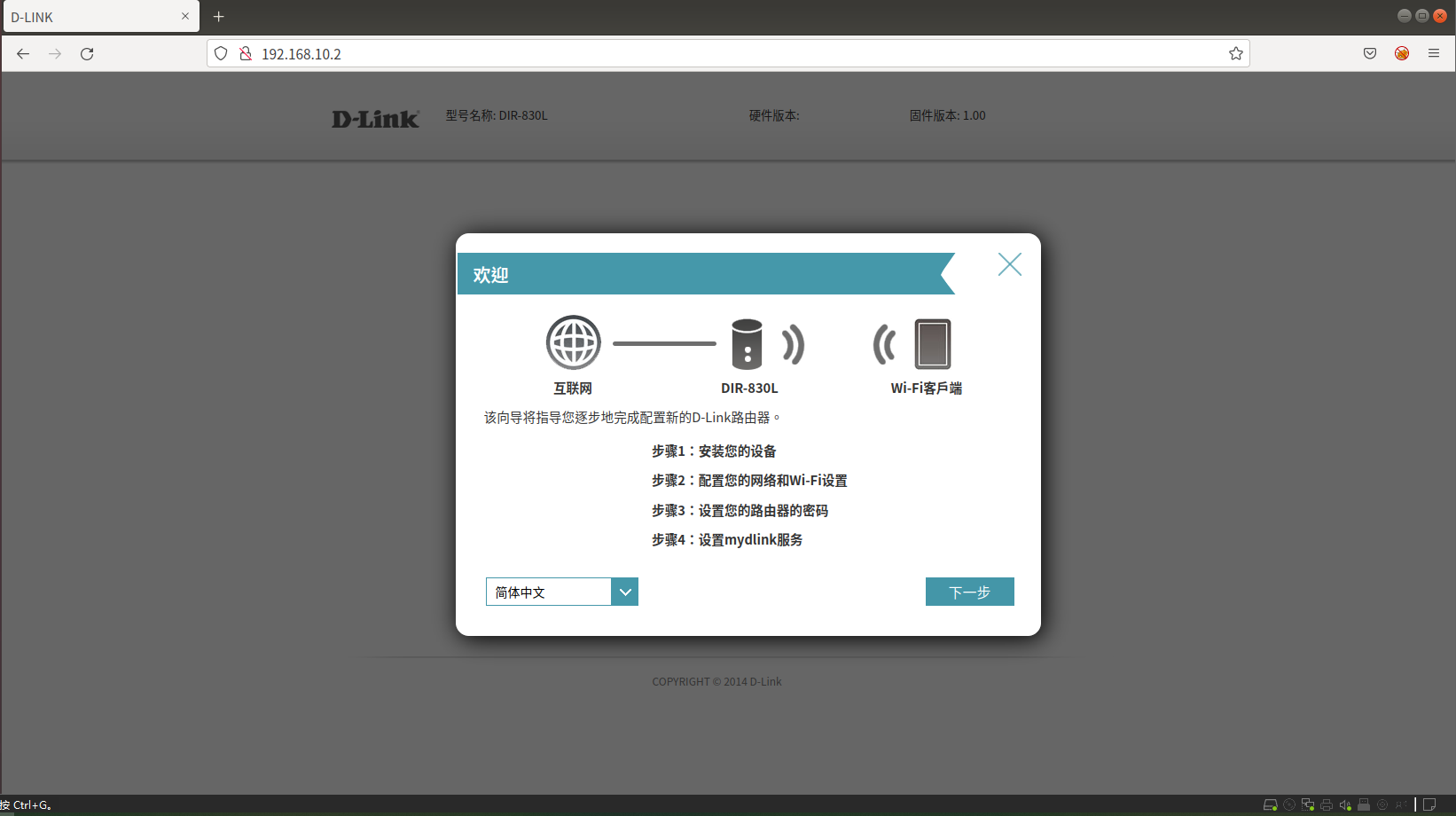The height and width of the screenshot is (816, 1456).
Task: Select the D-LINK browser tab
Action: click(x=89, y=17)
